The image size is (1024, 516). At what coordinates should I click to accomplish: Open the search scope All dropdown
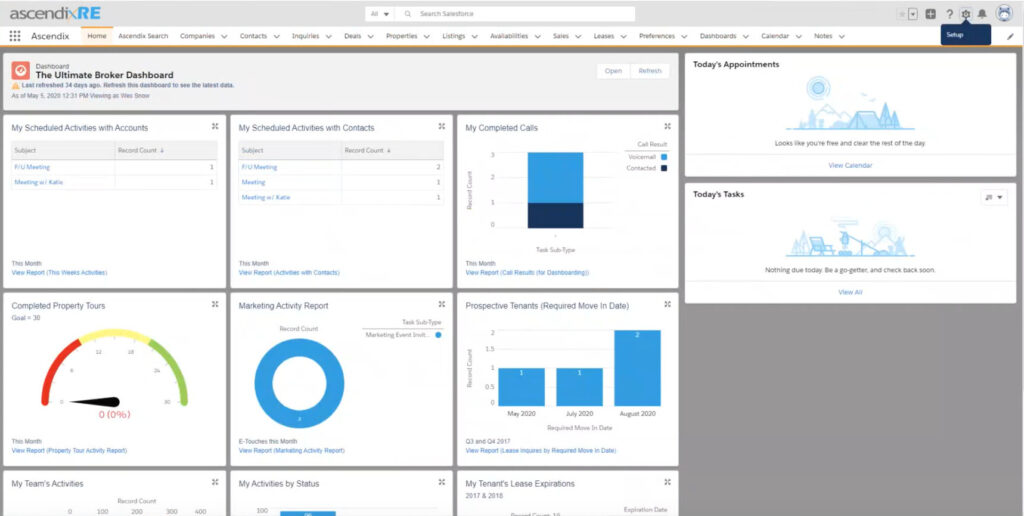[x=379, y=14]
